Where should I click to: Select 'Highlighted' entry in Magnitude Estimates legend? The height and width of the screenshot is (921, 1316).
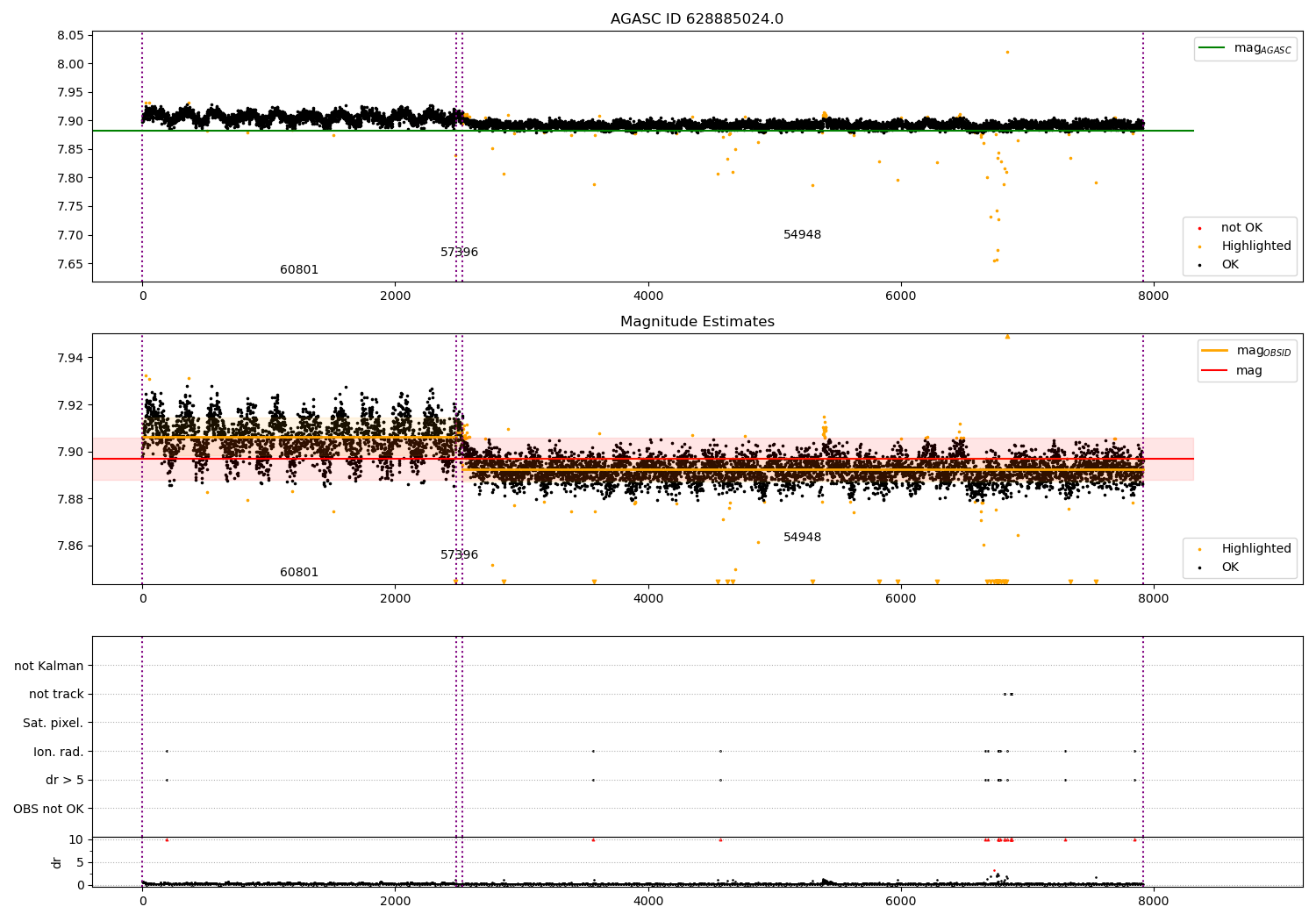[1256, 549]
